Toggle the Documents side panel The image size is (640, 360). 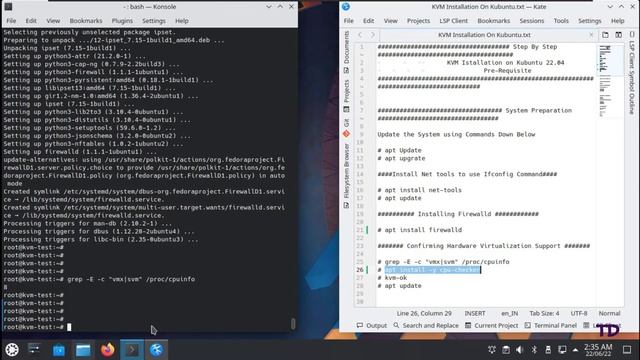347,52
